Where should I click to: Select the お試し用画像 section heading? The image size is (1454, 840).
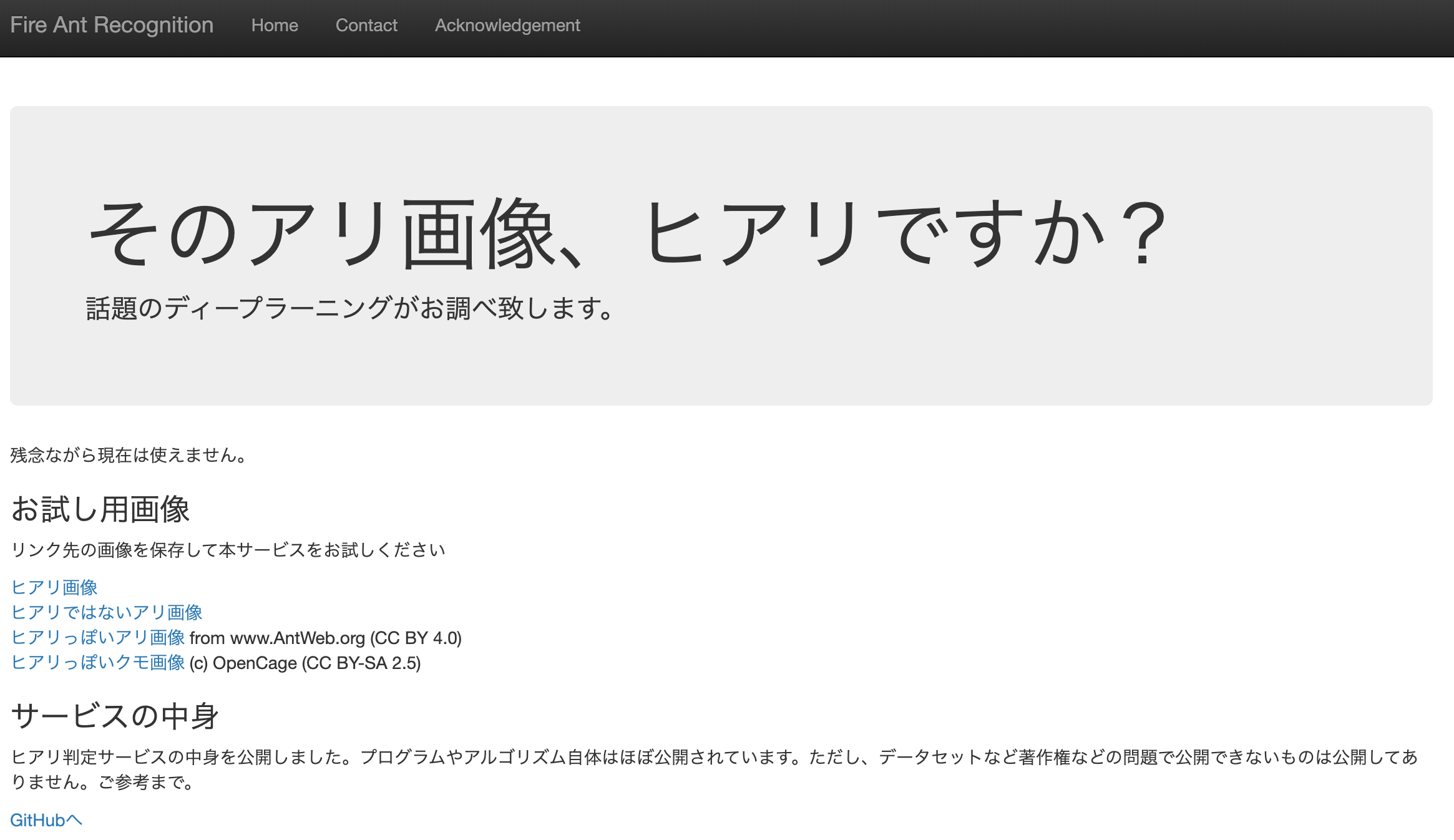[x=101, y=510]
